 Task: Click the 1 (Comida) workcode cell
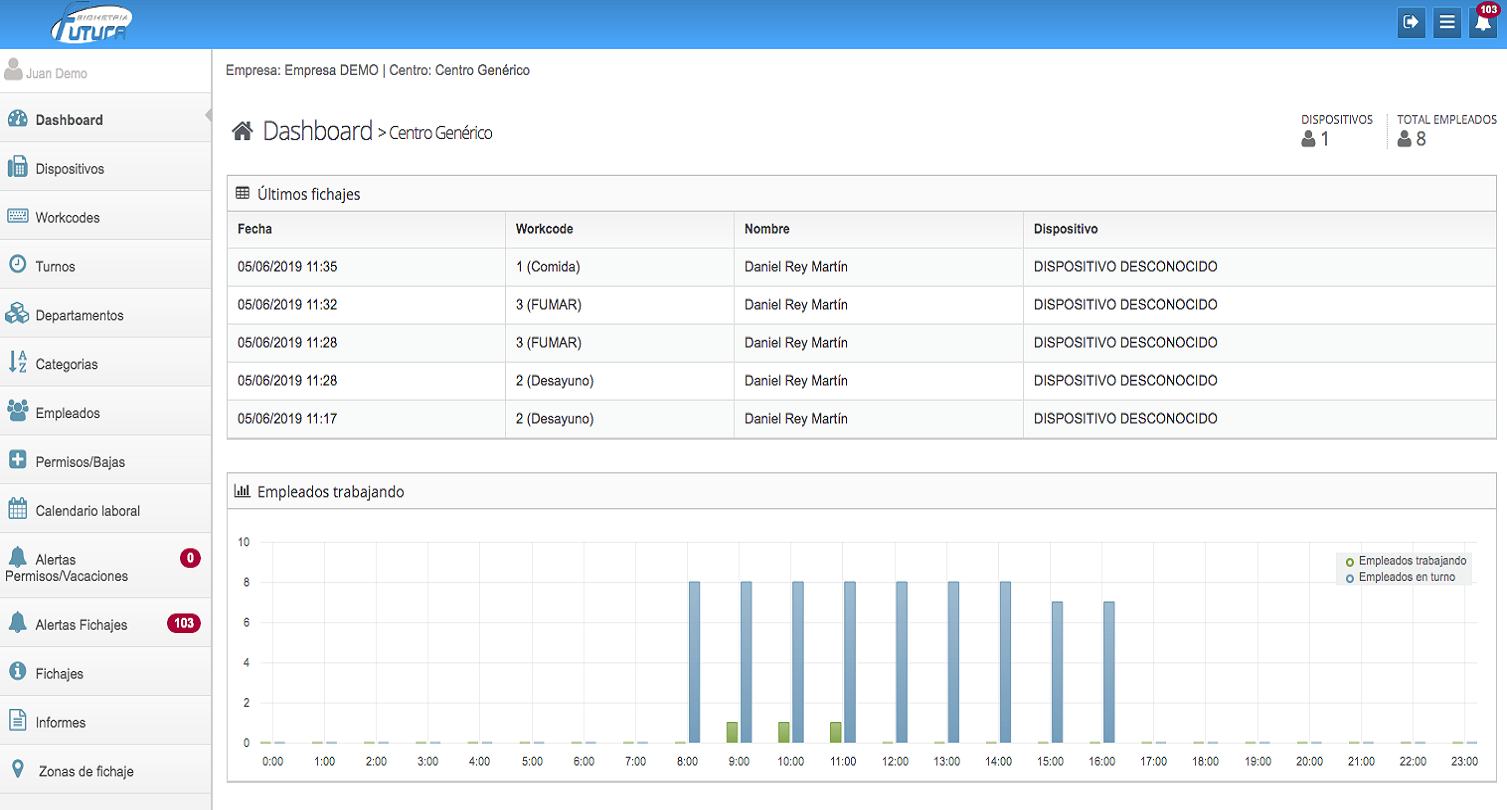coord(619,267)
